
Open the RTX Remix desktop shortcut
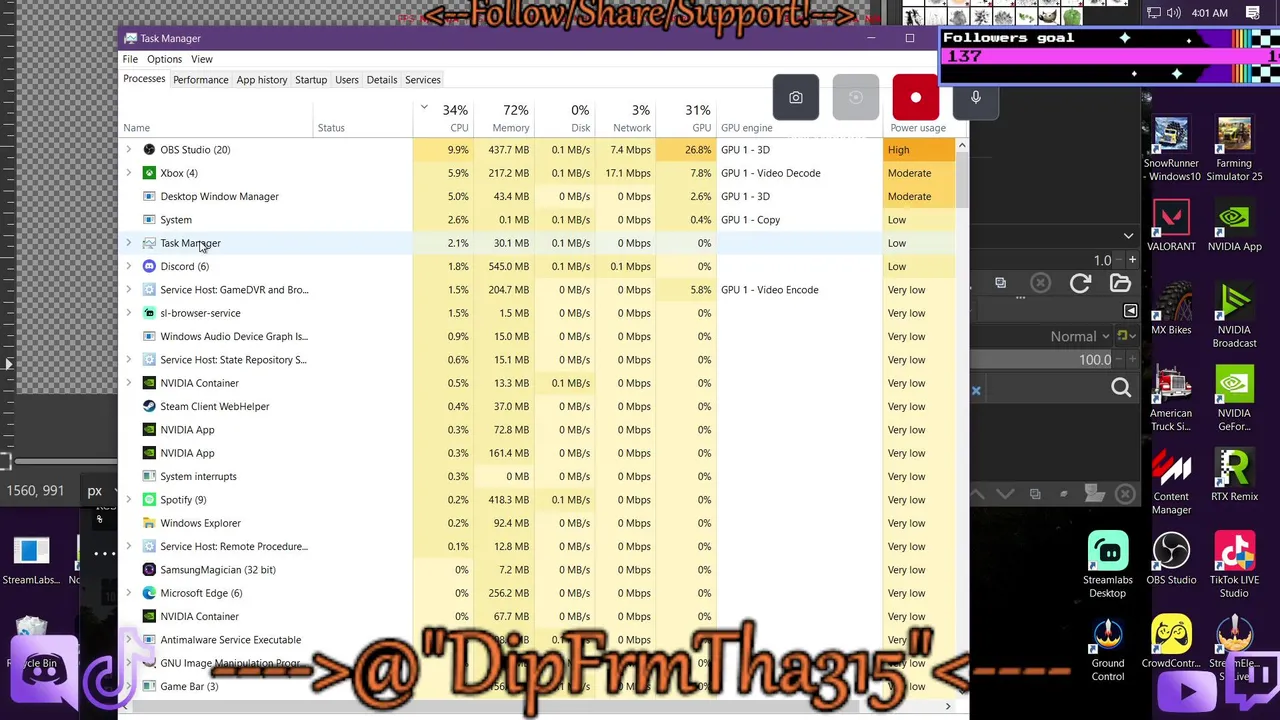[x=1234, y=476]
